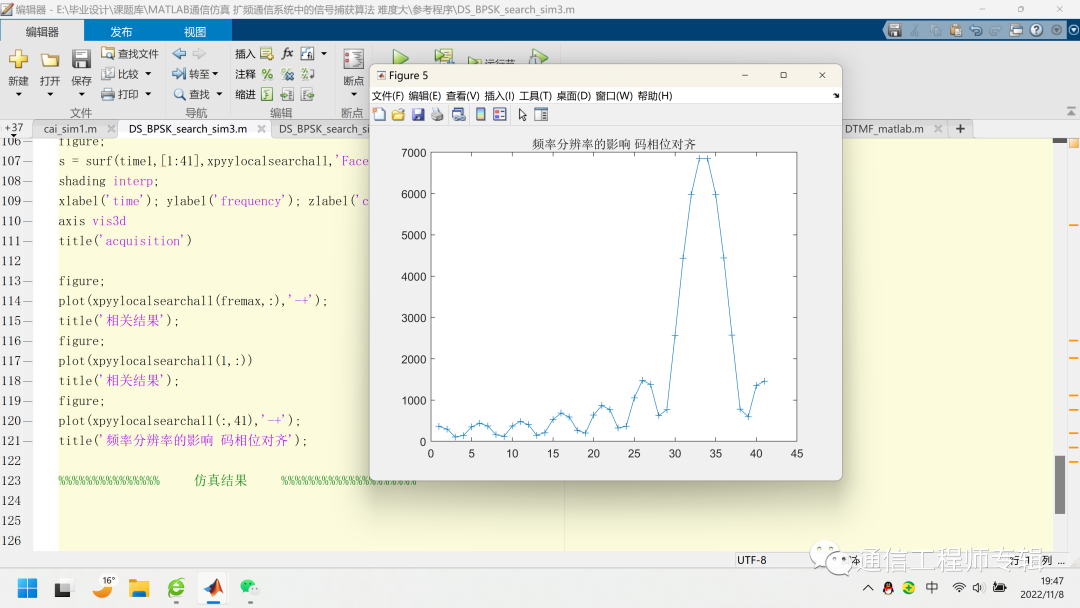Click Link Plot icon in Figure 5 toolbar
This screenshot has width=1080, height=608.
[459, 115]
